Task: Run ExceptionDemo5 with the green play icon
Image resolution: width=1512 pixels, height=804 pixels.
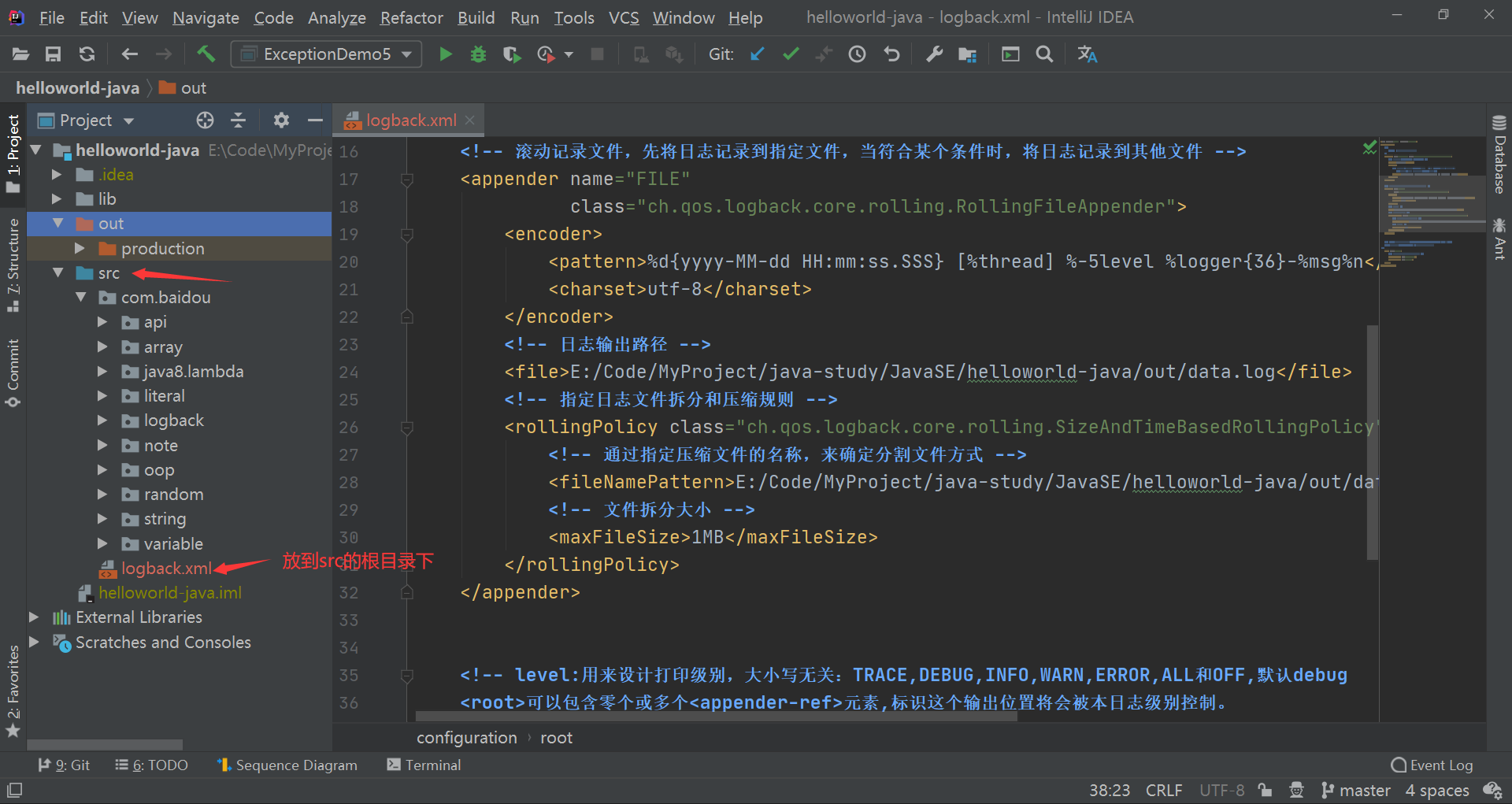Action: pyautogui.click(x=445, y=54)
